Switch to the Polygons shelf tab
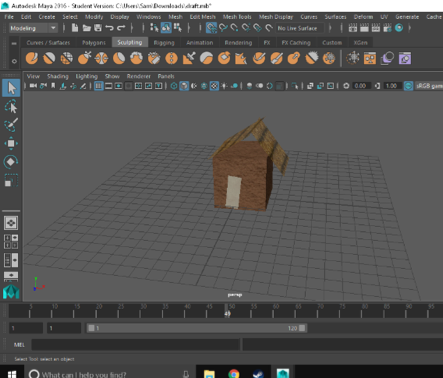443x378 pixels. (94, 43)
